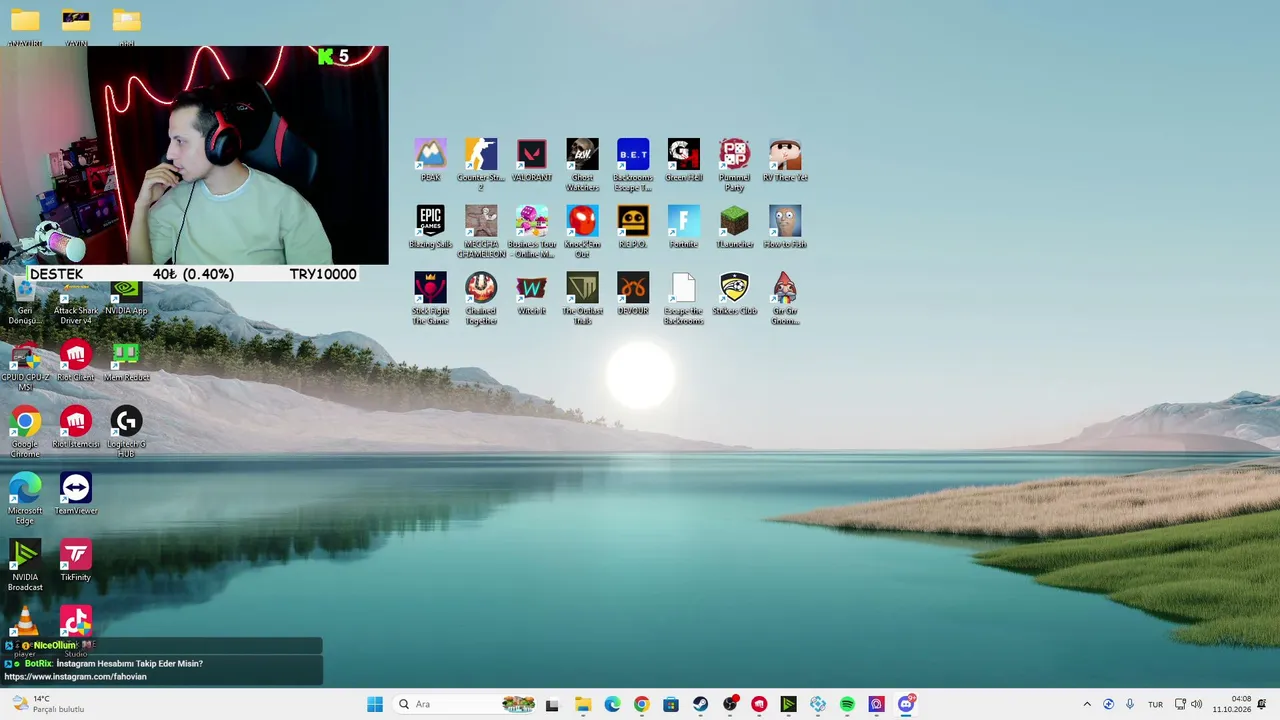Select the NVIDIA Broadcast desktop icon
1280x720 pixels.
click(x=25, y=565)
